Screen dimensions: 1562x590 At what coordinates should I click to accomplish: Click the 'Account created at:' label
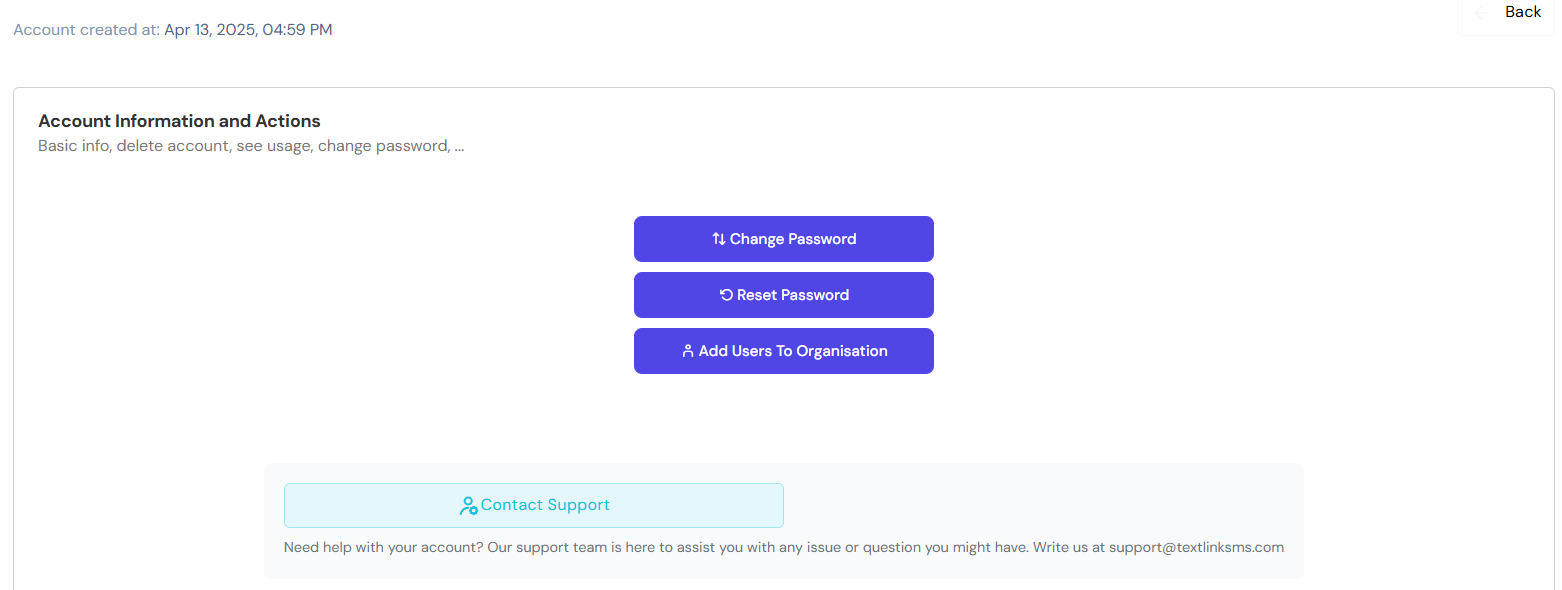tap(86, 30)
